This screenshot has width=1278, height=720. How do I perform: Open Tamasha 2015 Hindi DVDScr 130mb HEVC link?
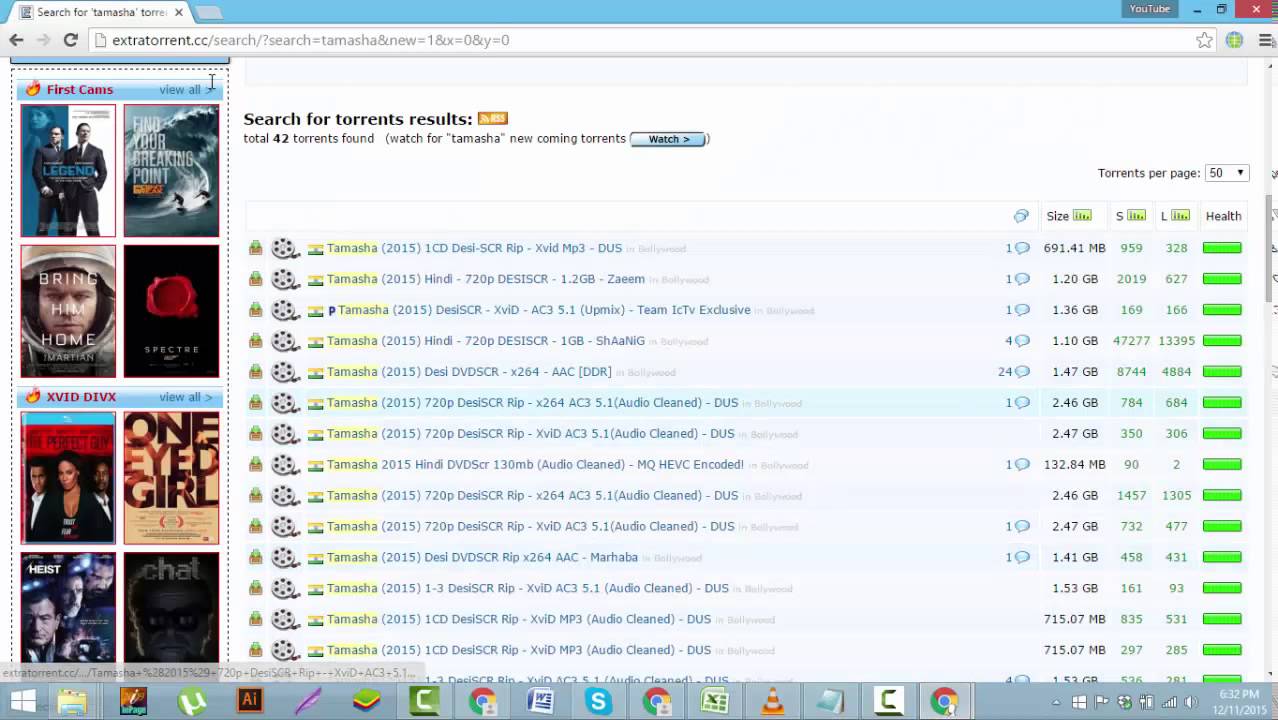point(535,465)
